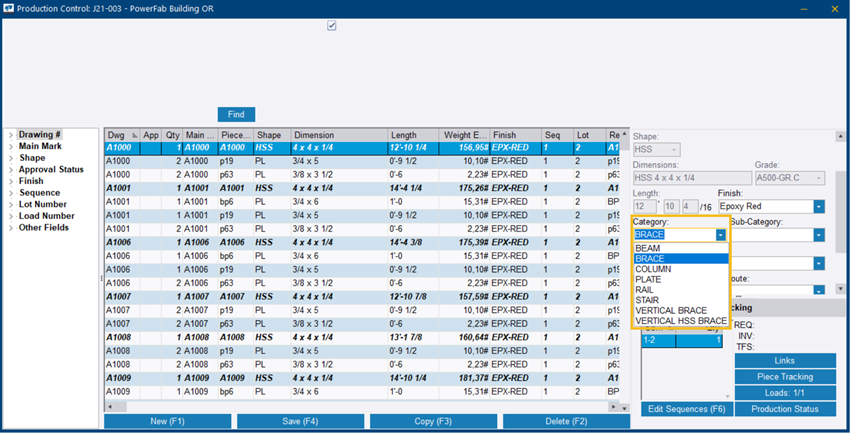Choose COLUMN in the Category dropdown list
The image size is (850, 433).
(x=653, y=269)
